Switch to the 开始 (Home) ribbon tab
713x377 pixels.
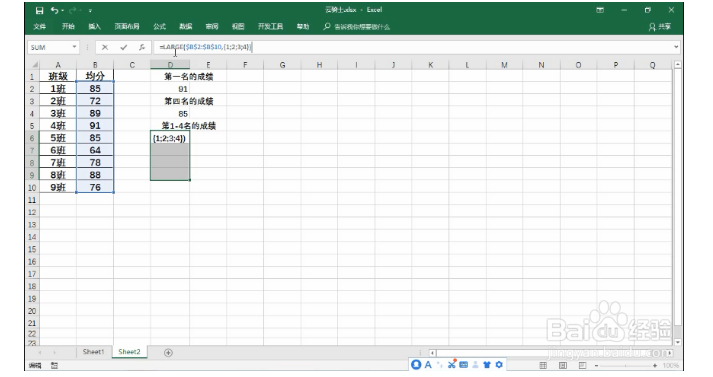pos(68,27)
